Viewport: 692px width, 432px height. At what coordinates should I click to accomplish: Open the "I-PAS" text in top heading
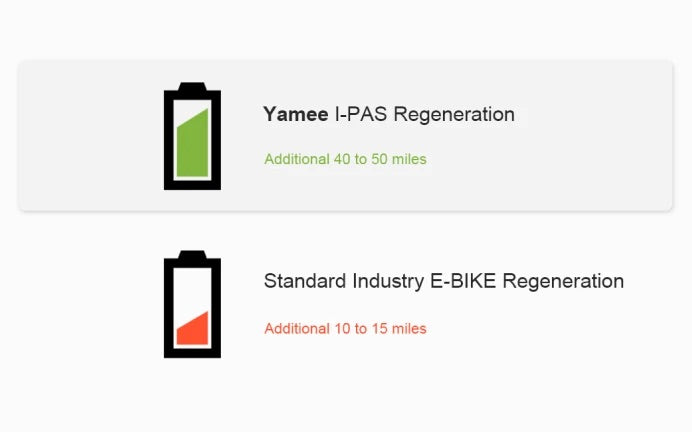361,114
